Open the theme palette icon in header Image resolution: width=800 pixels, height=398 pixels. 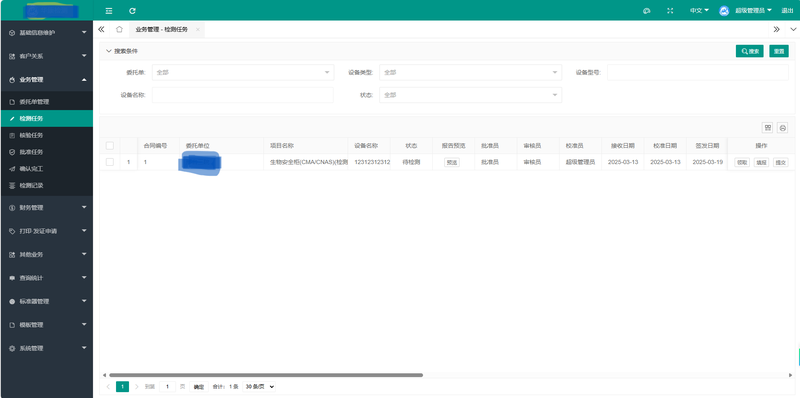(x=646, y=11)
